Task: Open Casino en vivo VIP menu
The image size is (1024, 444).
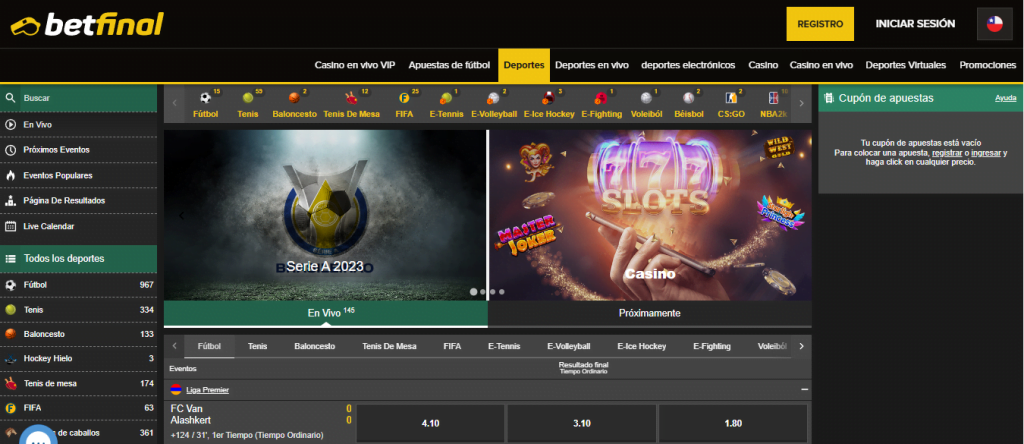Action: 355,65
